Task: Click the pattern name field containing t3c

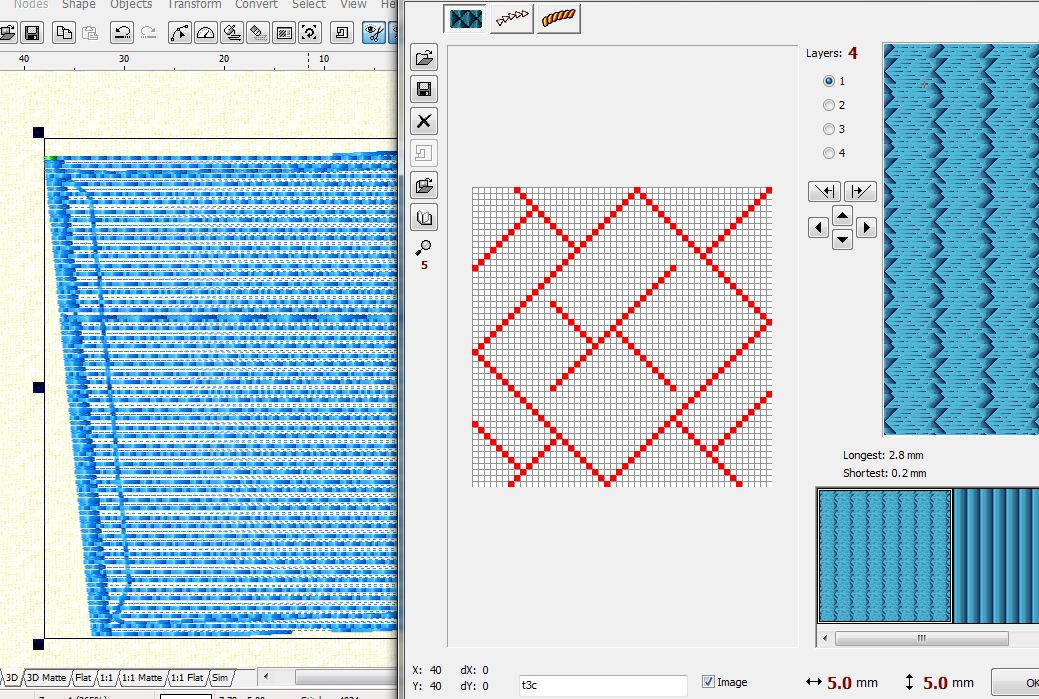Action: pos(602,685)
